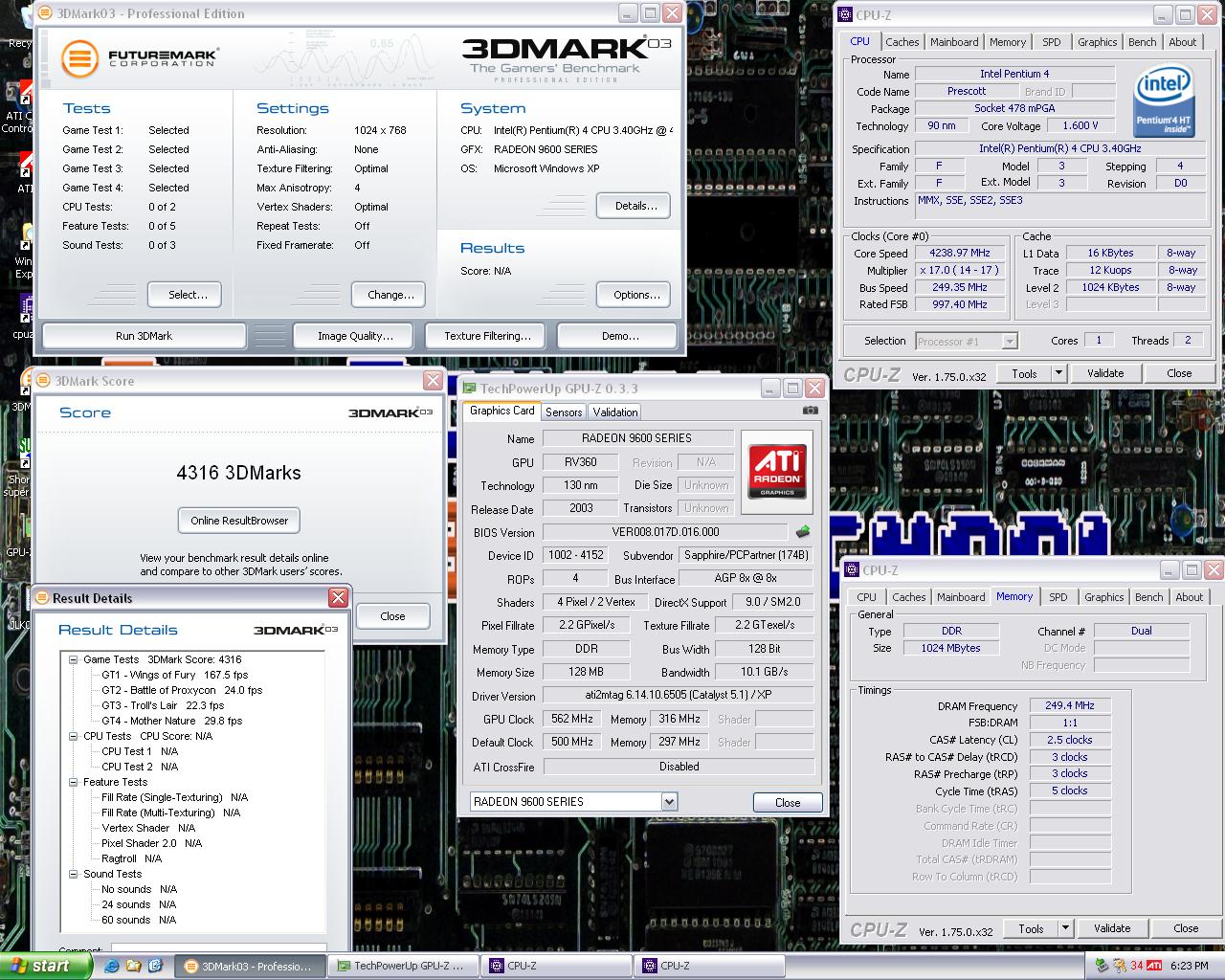
Task: Take a GPU-Z screenshot with camera icon
Action: [811, 411]
